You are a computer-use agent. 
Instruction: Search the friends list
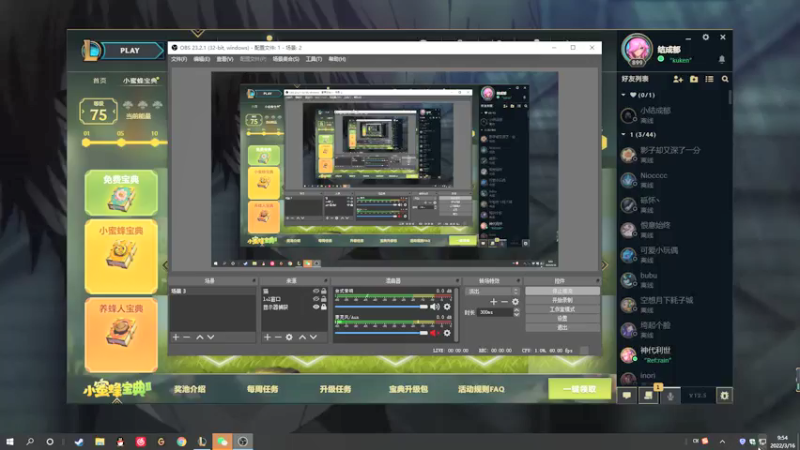725,79
